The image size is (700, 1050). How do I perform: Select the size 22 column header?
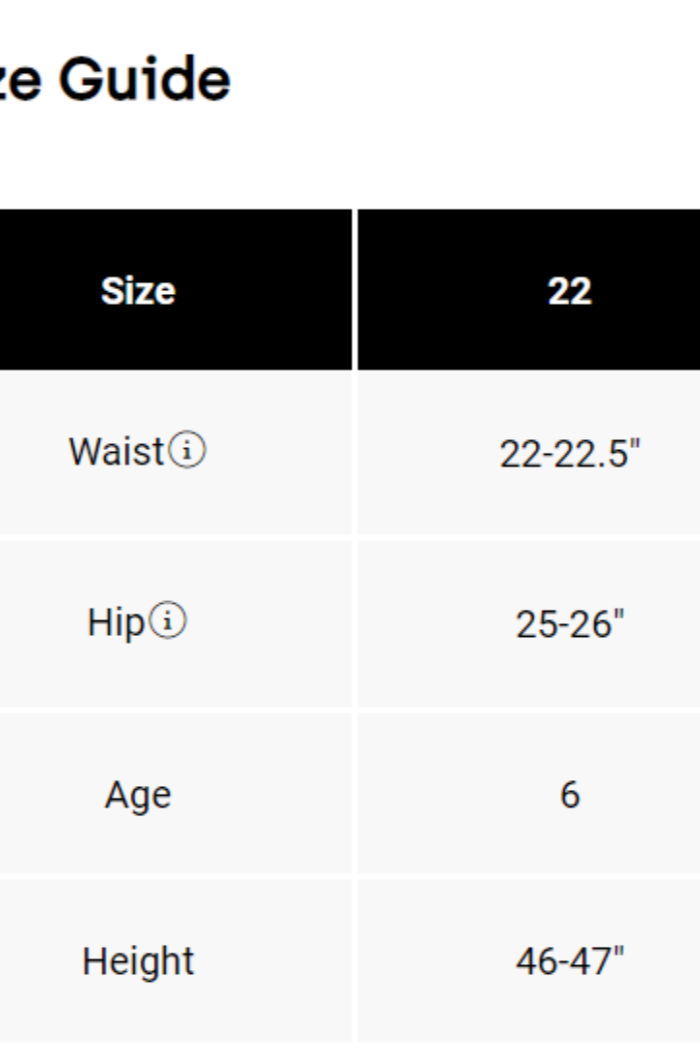tap(569, 291)
